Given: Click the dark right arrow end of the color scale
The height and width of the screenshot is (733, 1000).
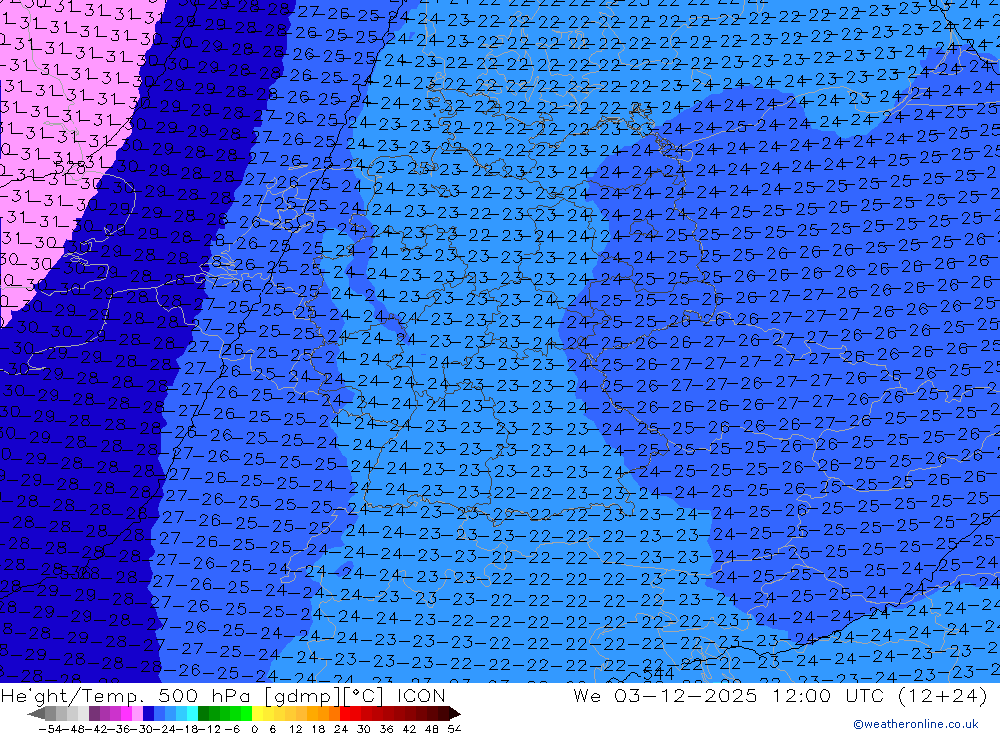Looking at the screenshot, I should pos(454,713).
